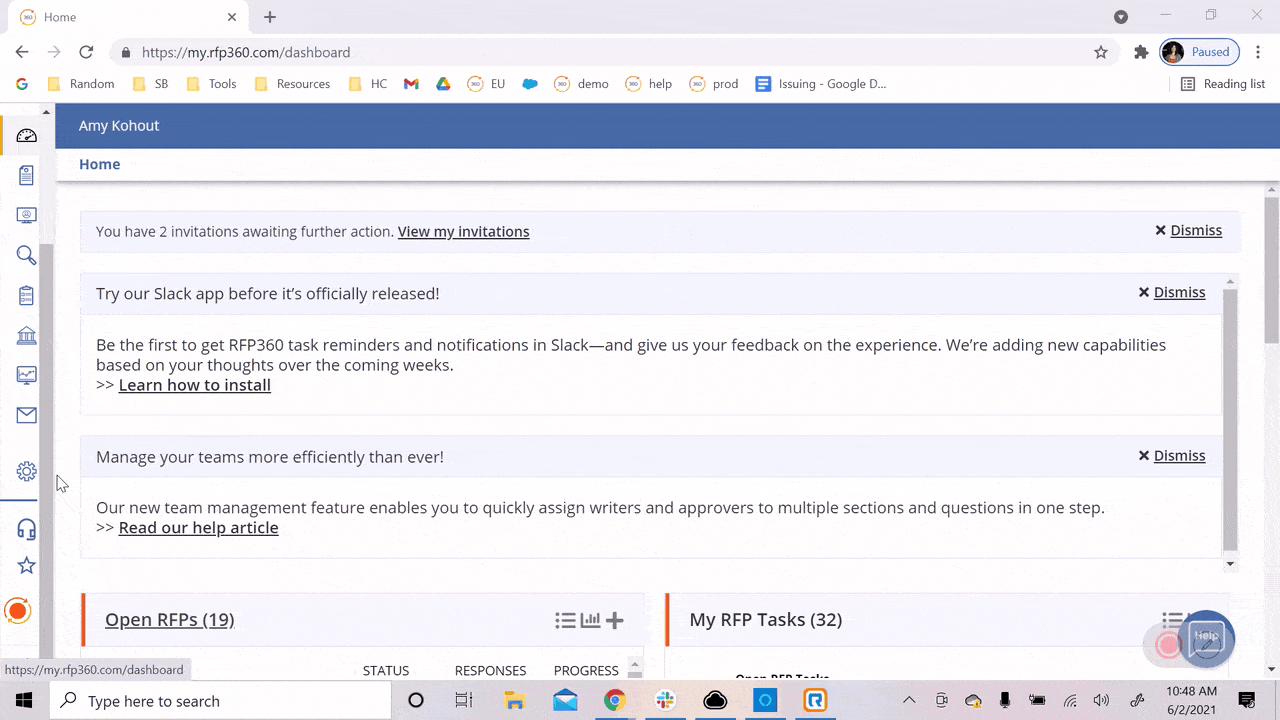Click the headset support icon in sidebar
The width and height of the screenshot is (1280, 720).
point(27,529)
